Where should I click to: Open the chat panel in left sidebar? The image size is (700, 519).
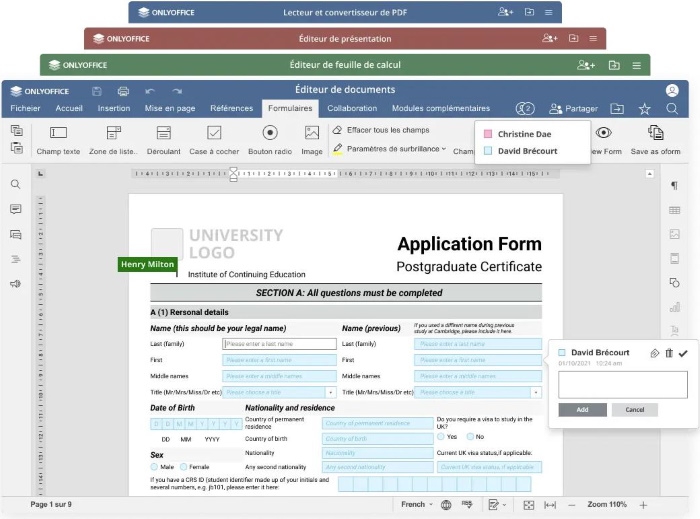point(16,234)
